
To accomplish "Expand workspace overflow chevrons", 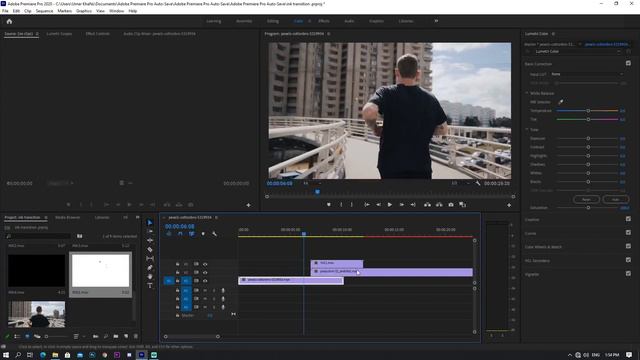I will 436,21.
